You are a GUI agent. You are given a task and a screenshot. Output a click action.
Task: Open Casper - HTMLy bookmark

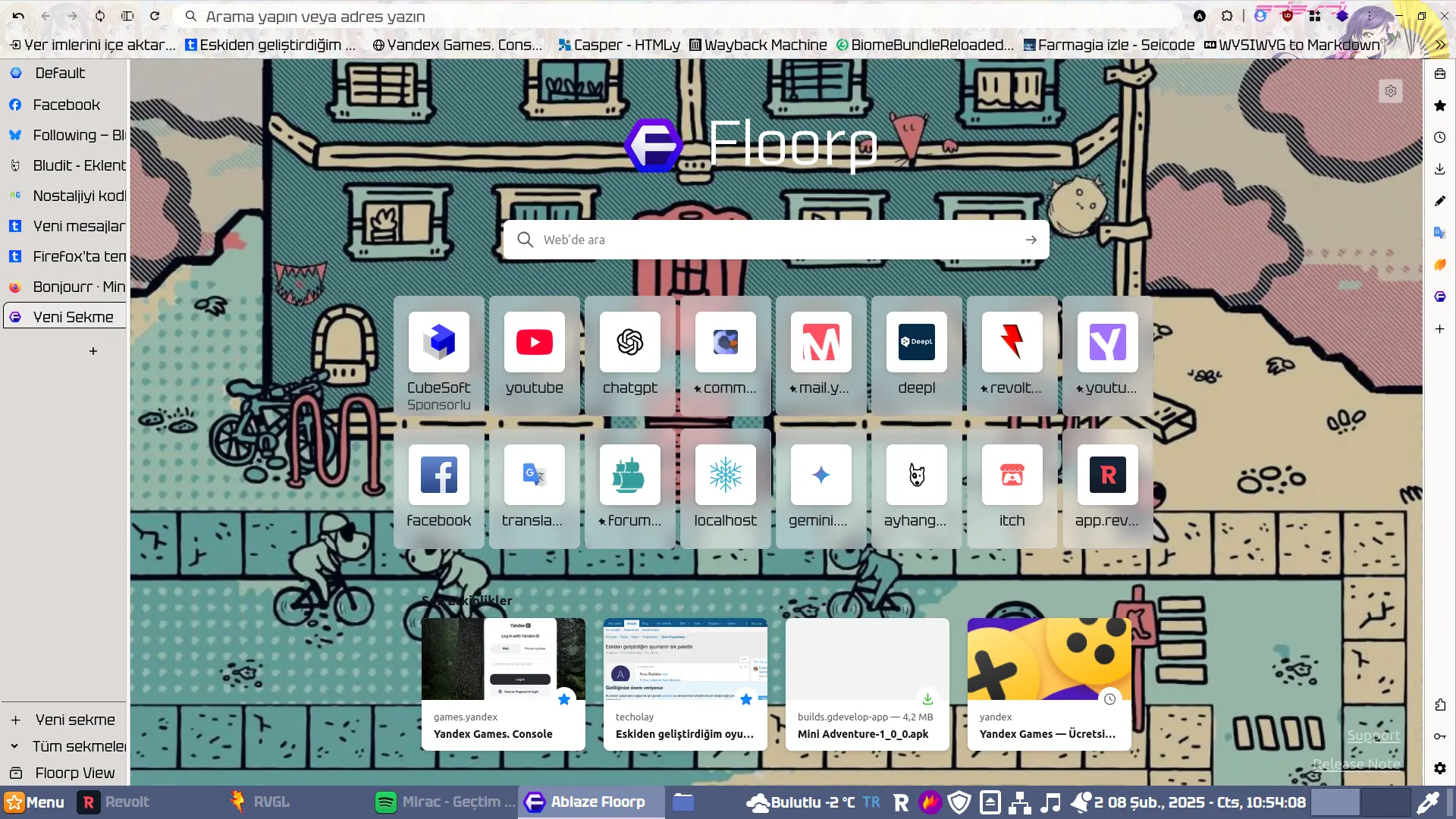[619, 45]
